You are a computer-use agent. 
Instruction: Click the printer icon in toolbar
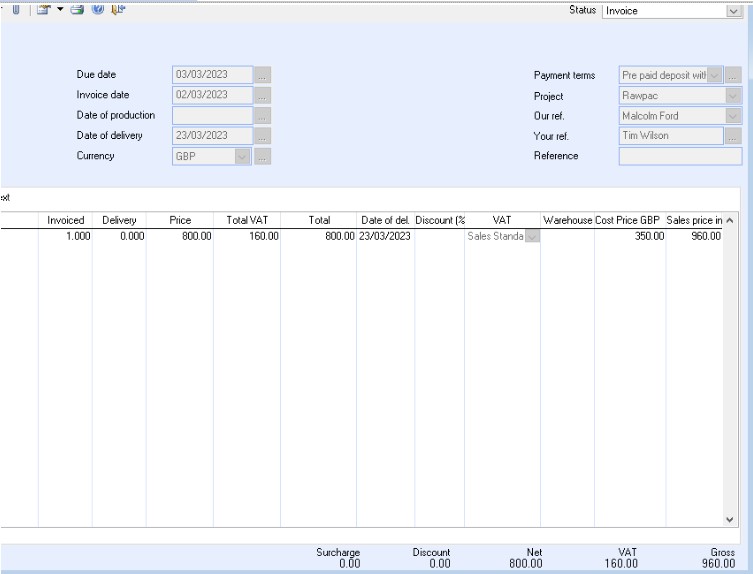pos(77,9)
